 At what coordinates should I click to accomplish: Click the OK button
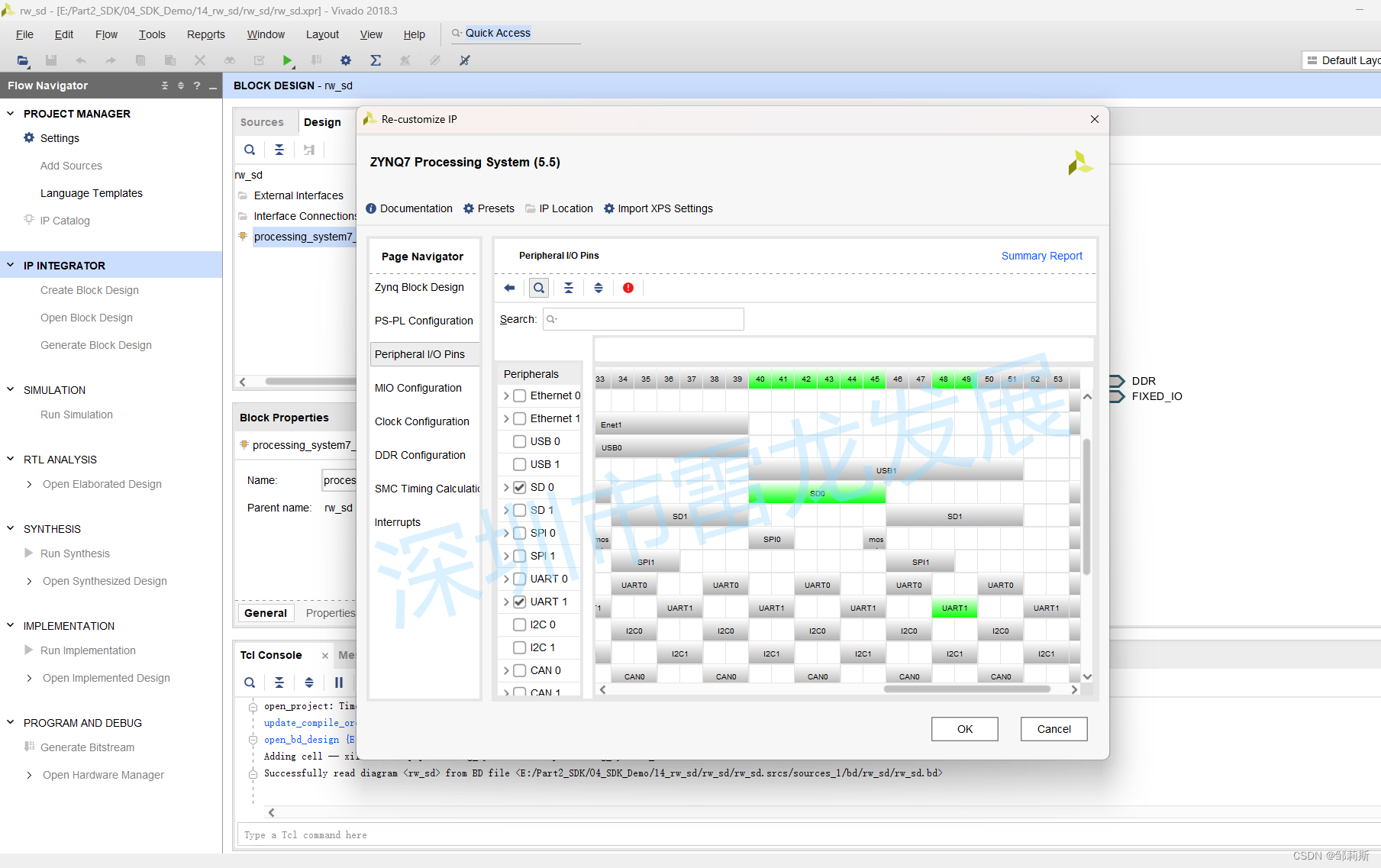[x=965, y=729]
